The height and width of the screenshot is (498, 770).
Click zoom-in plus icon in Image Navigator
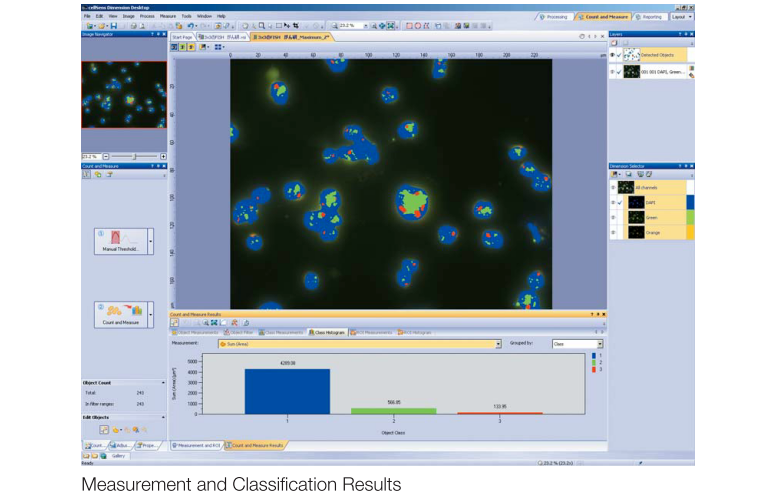(x=163, y=156)
